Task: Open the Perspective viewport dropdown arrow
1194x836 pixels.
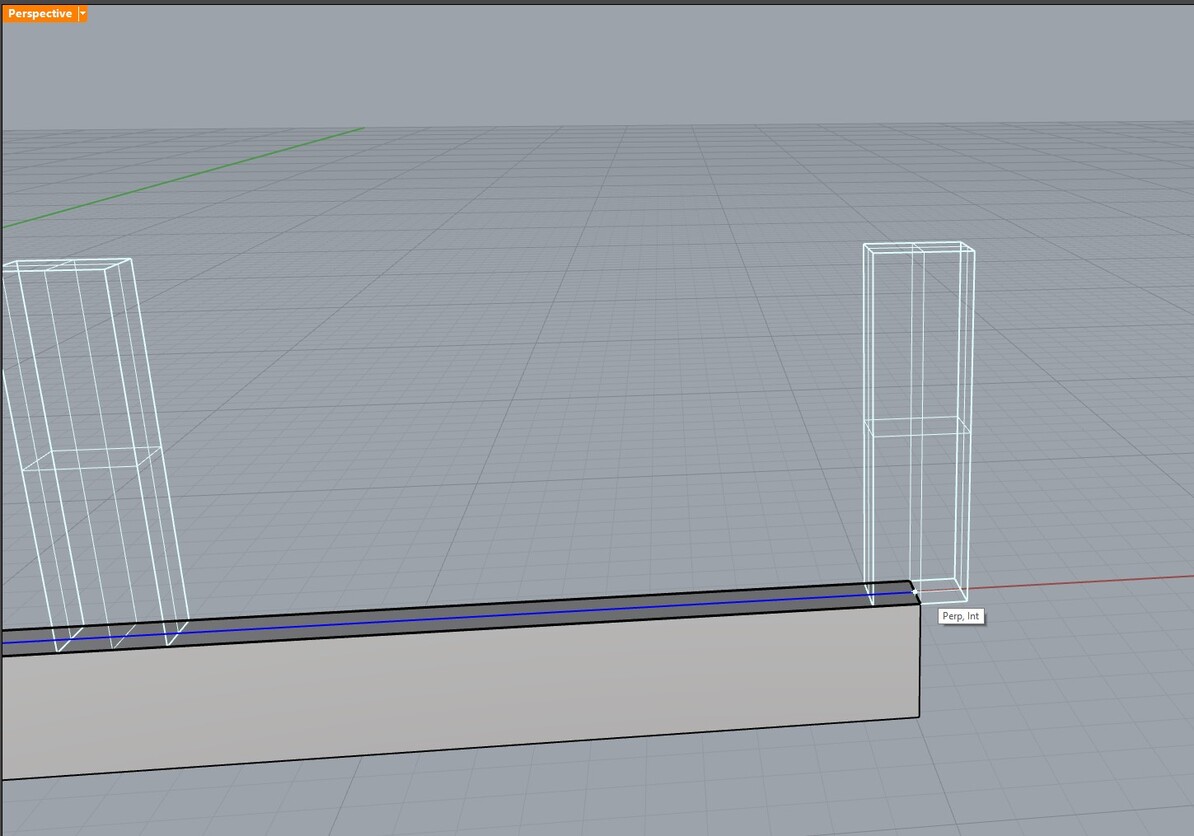Action: click(x=83, y=14)
